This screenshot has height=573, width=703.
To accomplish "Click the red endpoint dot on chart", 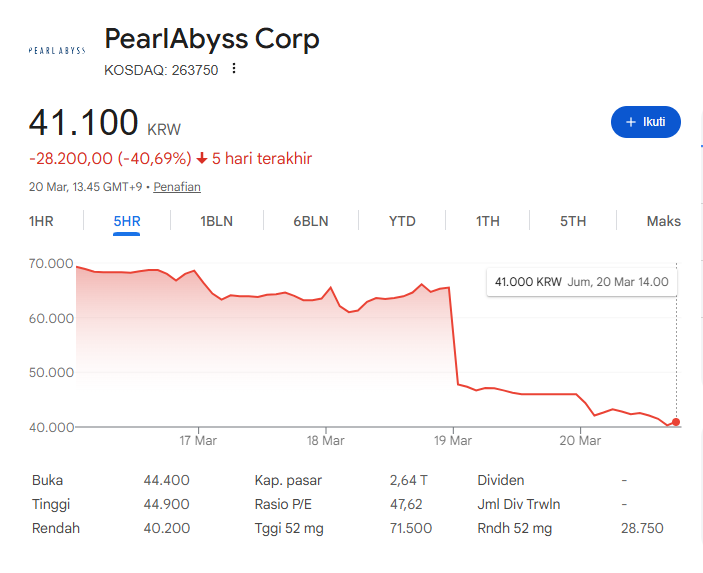I will [676, 422].
